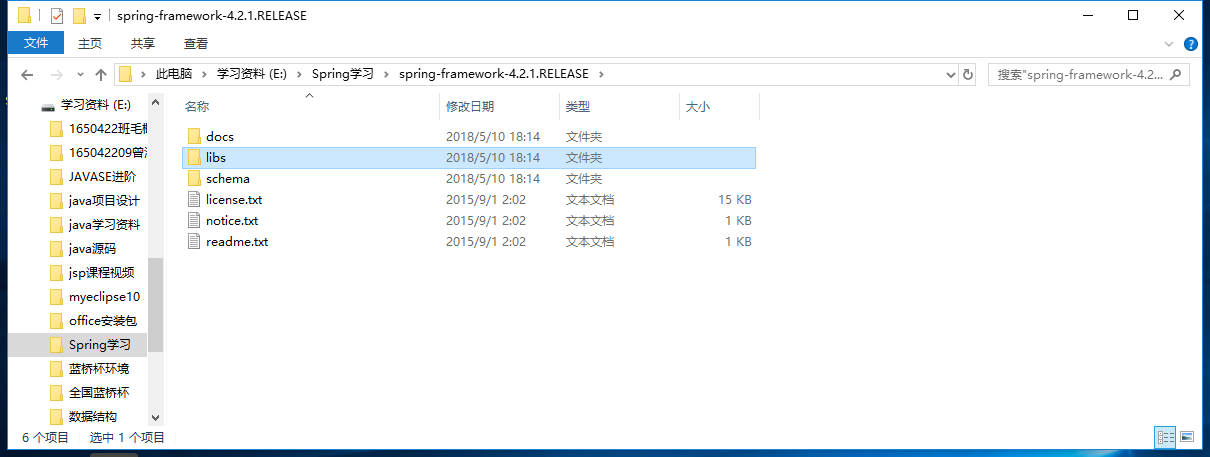Select the libs folder icon
This screenshot has width=1210, height=457.
195,157
